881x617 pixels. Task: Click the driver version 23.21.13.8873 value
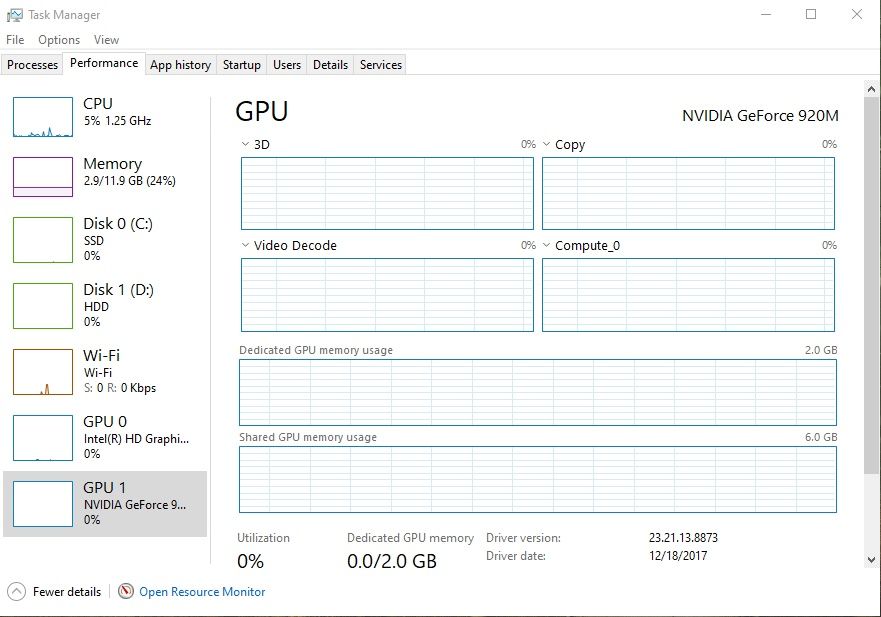683,538
